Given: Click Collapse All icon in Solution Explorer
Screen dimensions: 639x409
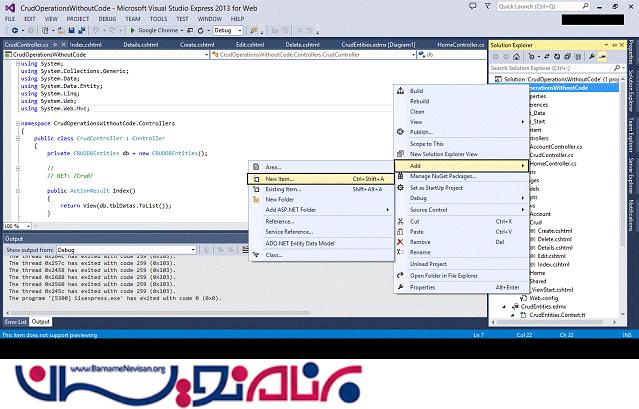Looking at the screenshot, I should [x=567, y=57].
